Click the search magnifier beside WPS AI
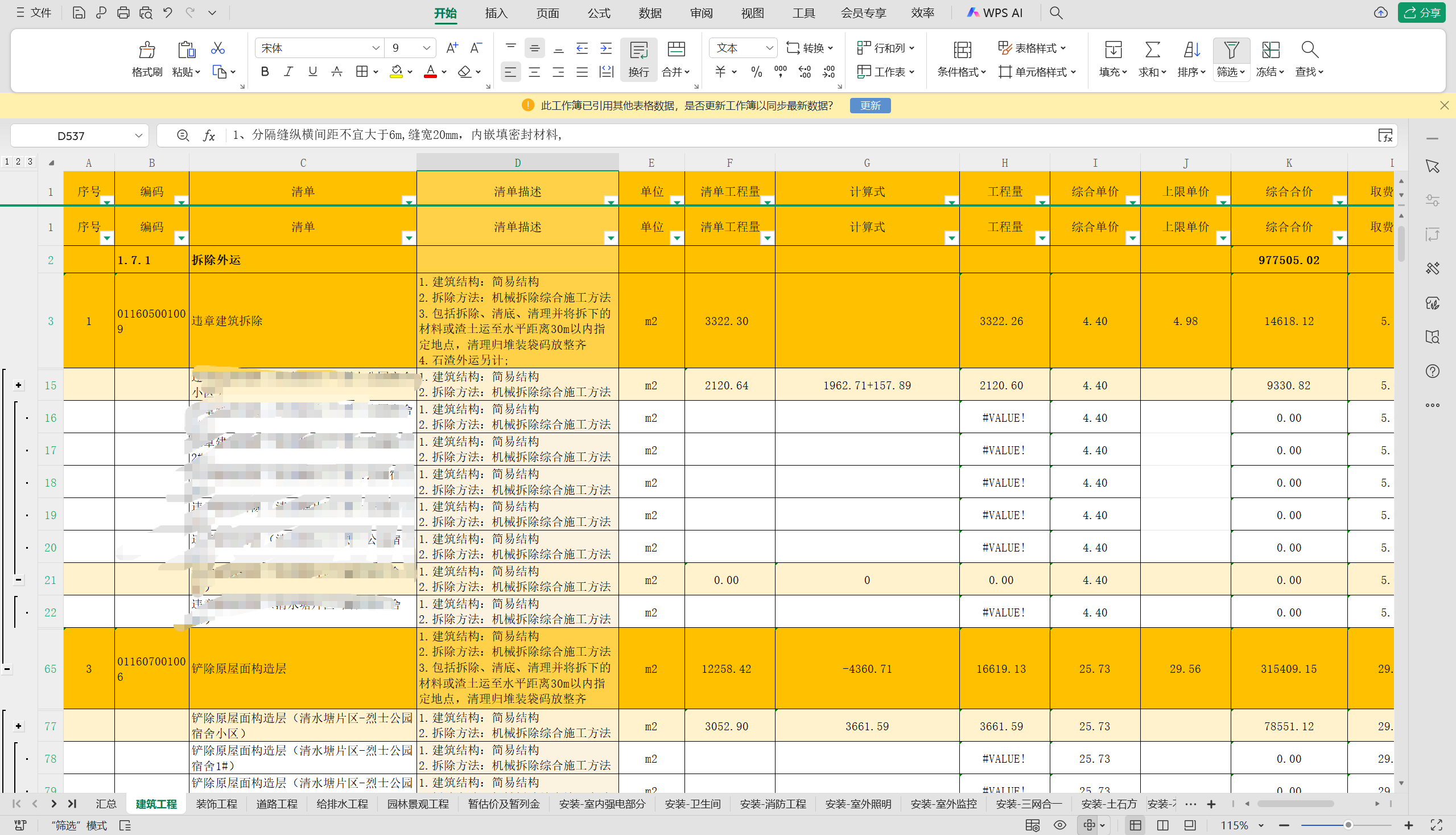1456x835 pixels. [1056, 13]
